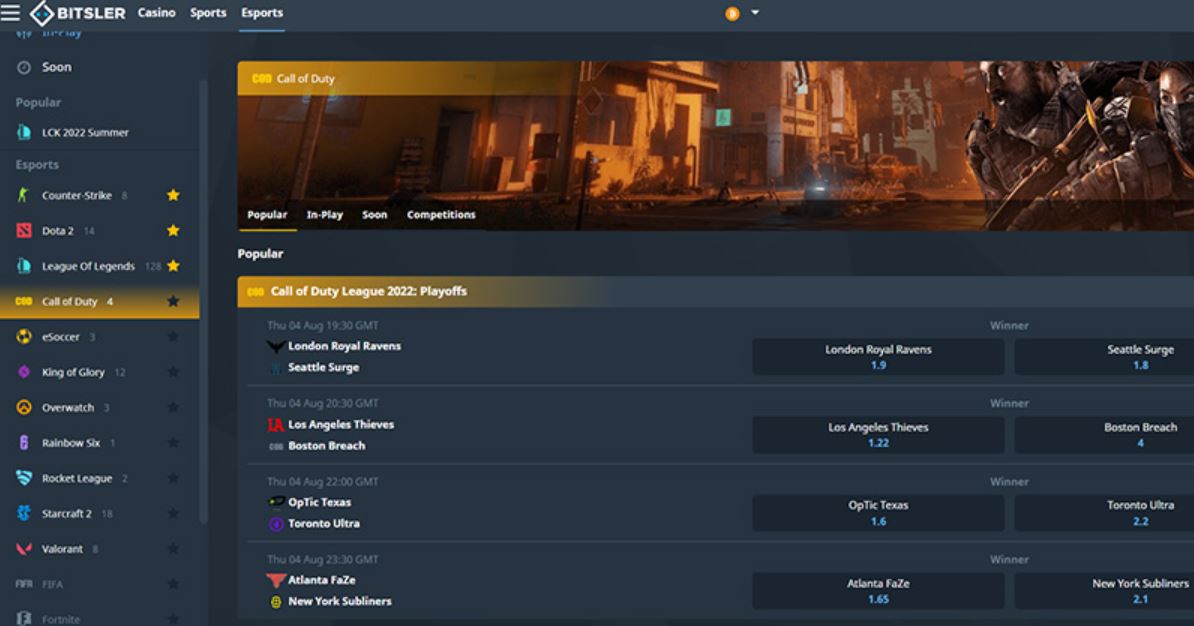Screen dimensions: 1194x626
Task: Favorite King of Glory with its star
Action: point(174,372)
